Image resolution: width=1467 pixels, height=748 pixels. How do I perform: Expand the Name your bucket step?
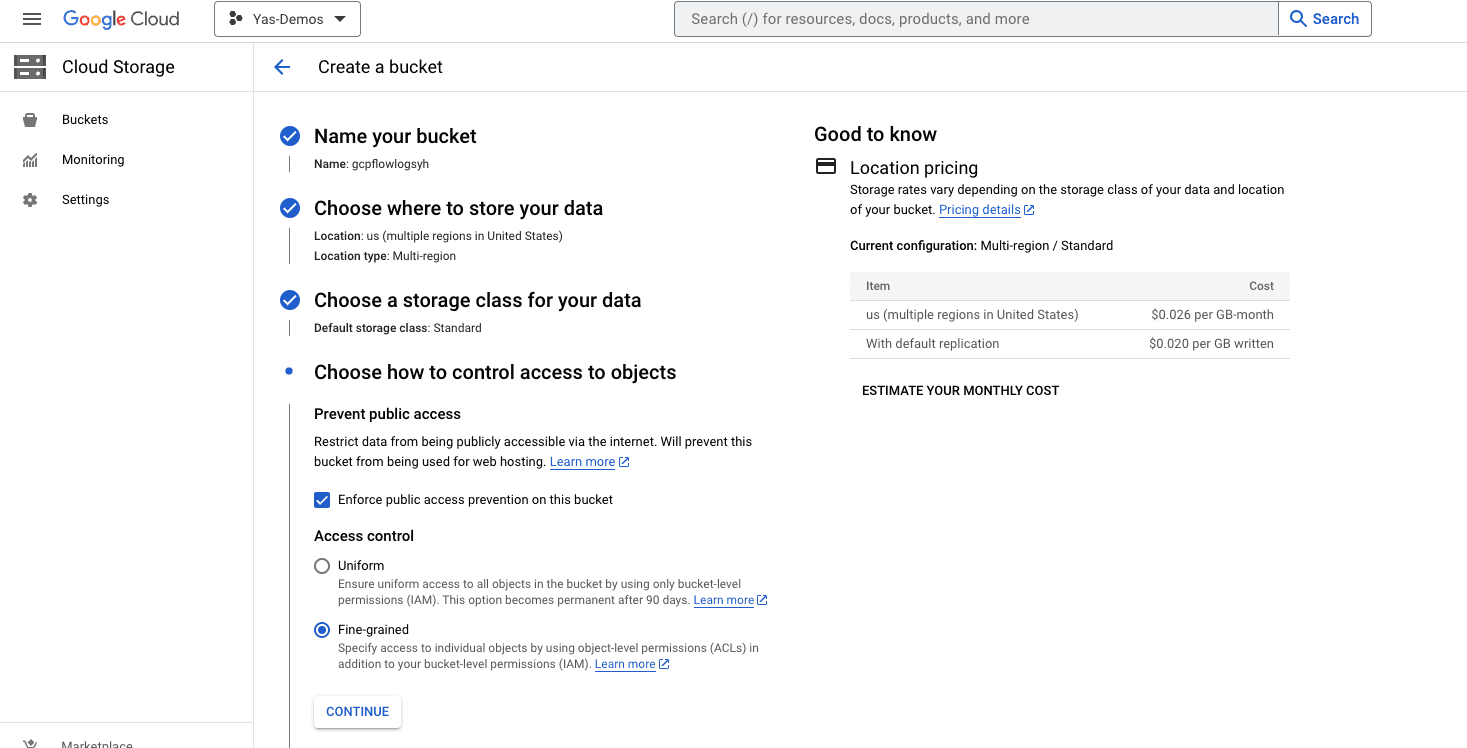pos(395,136)
